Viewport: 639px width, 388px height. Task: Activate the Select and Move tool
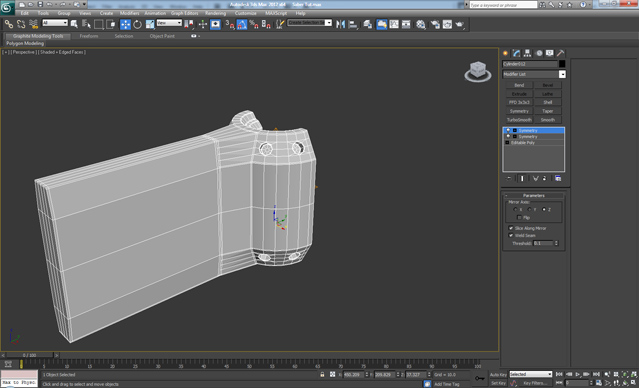tap(125, 24)
